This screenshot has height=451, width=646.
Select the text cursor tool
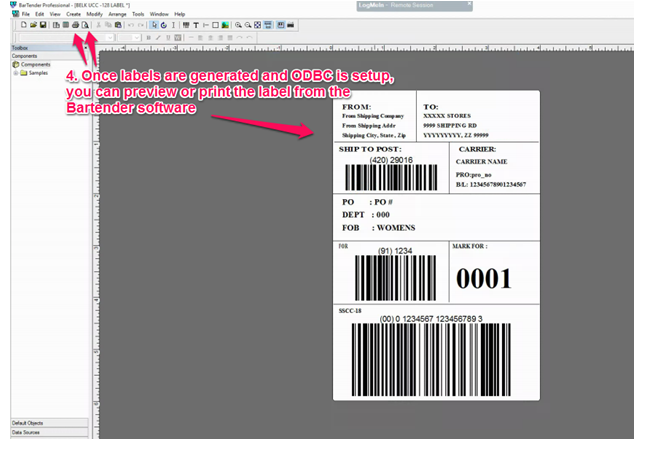coord(173,25)
